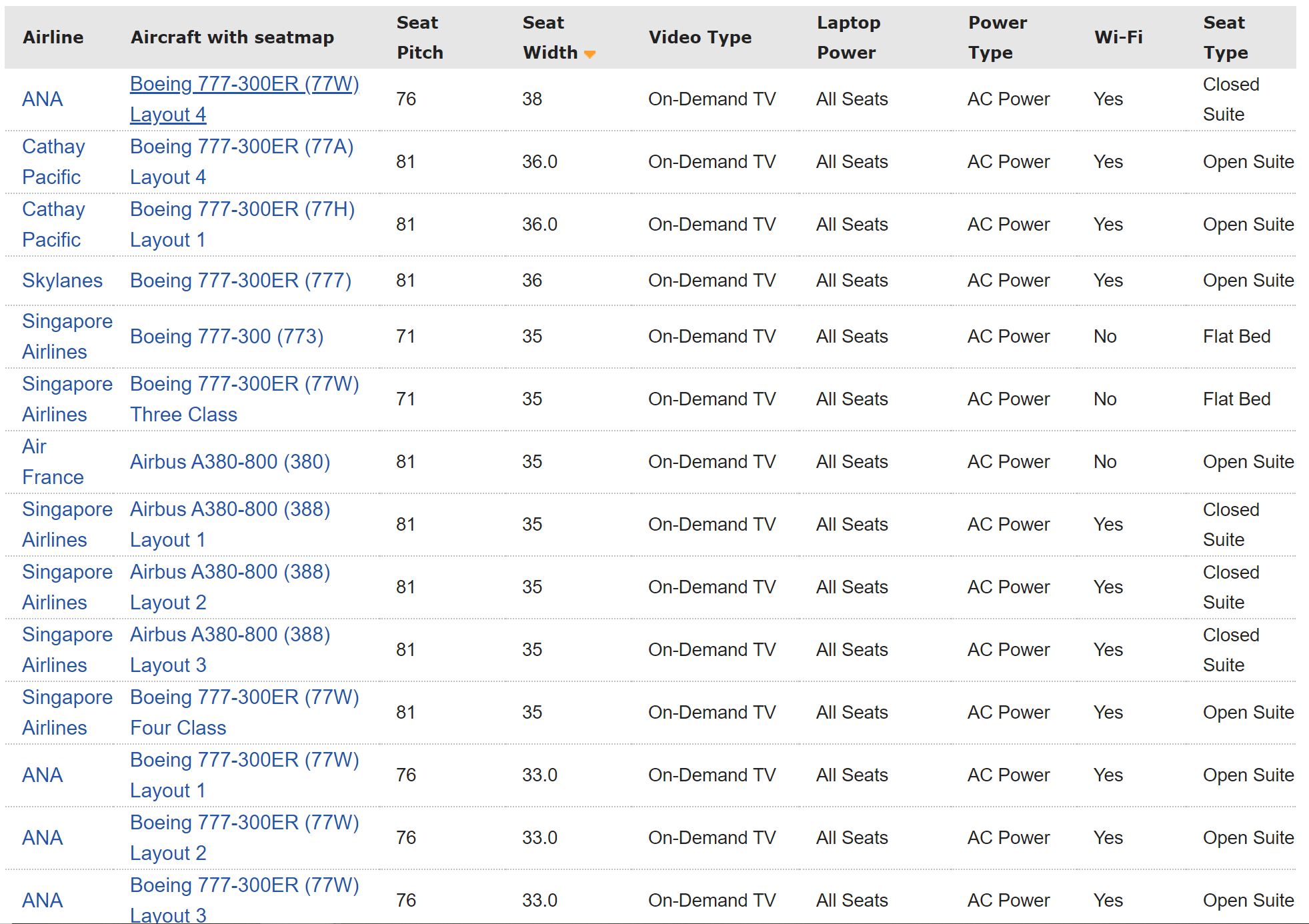Select seat pitch 71 in Three Class row
The height and width of the screenshot is (924, 1309).
pos(405,399)
